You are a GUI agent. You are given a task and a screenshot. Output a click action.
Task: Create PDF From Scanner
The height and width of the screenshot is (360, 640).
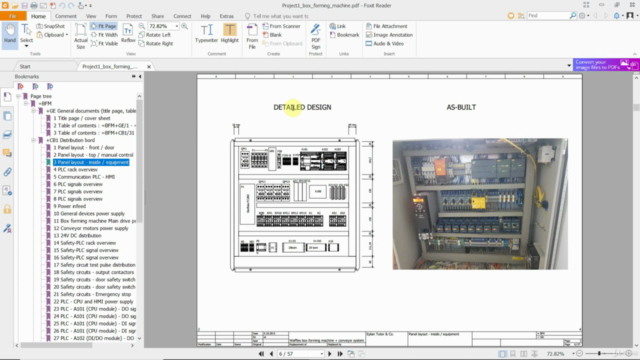pyautogui.click(x=282, y=26)
